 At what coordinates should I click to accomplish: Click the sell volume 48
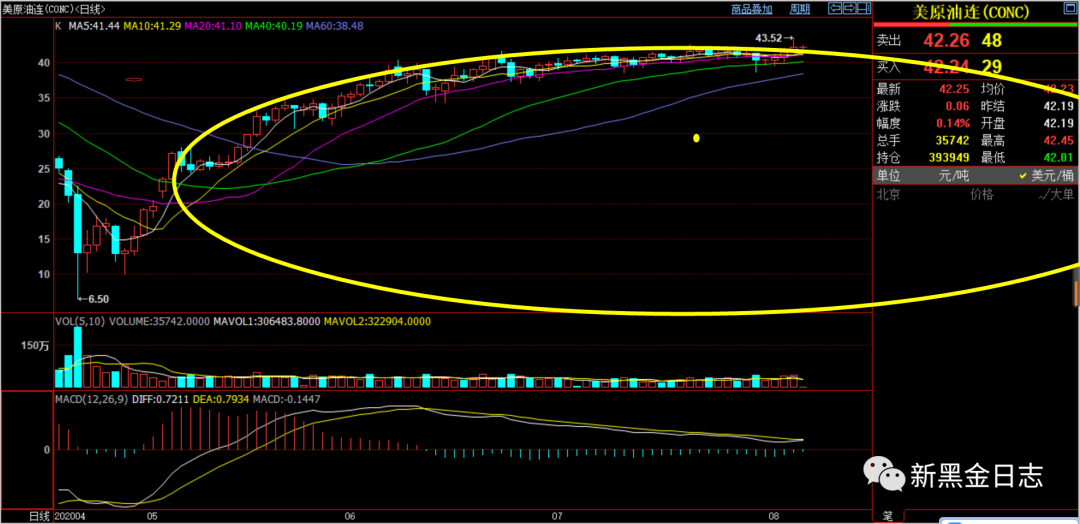click(x=992, y=41)
